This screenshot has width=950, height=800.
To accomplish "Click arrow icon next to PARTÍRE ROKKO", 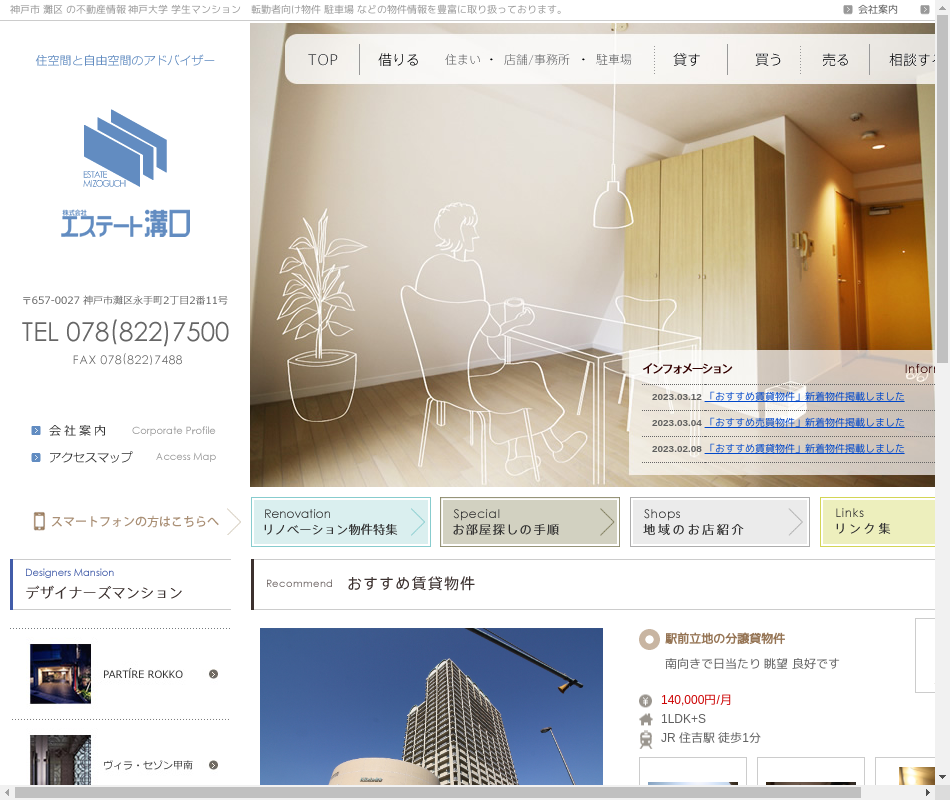I will (x=213, y=674).
